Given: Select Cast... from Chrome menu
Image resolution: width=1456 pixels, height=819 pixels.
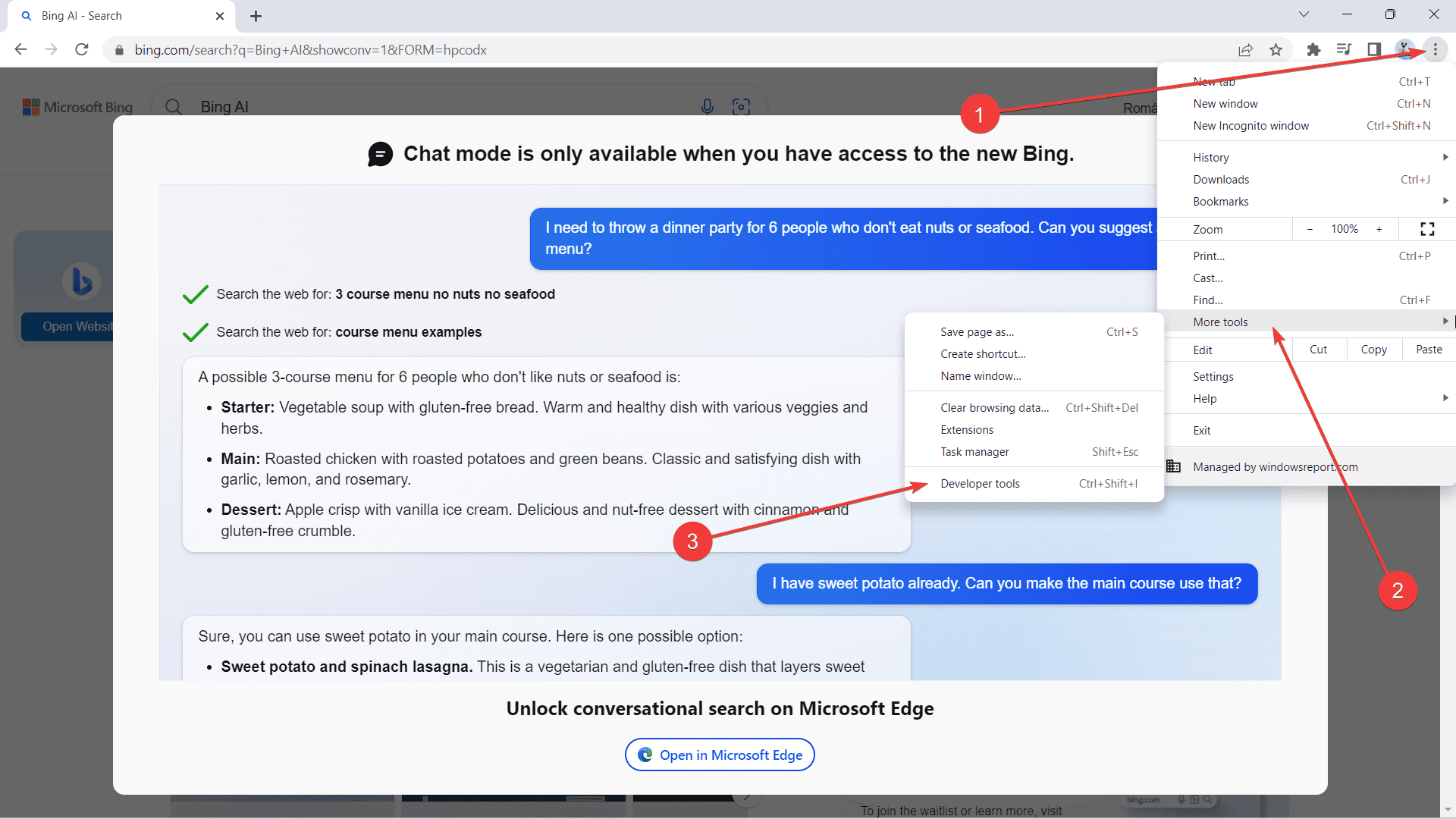Looking at the screenshot, I should coord(1307,278).
